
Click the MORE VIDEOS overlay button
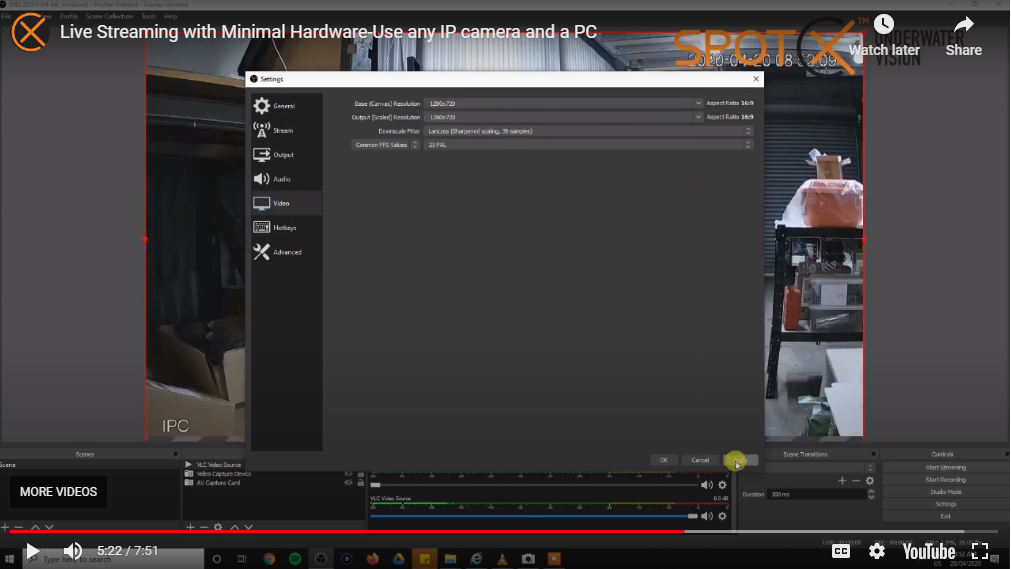59,492
